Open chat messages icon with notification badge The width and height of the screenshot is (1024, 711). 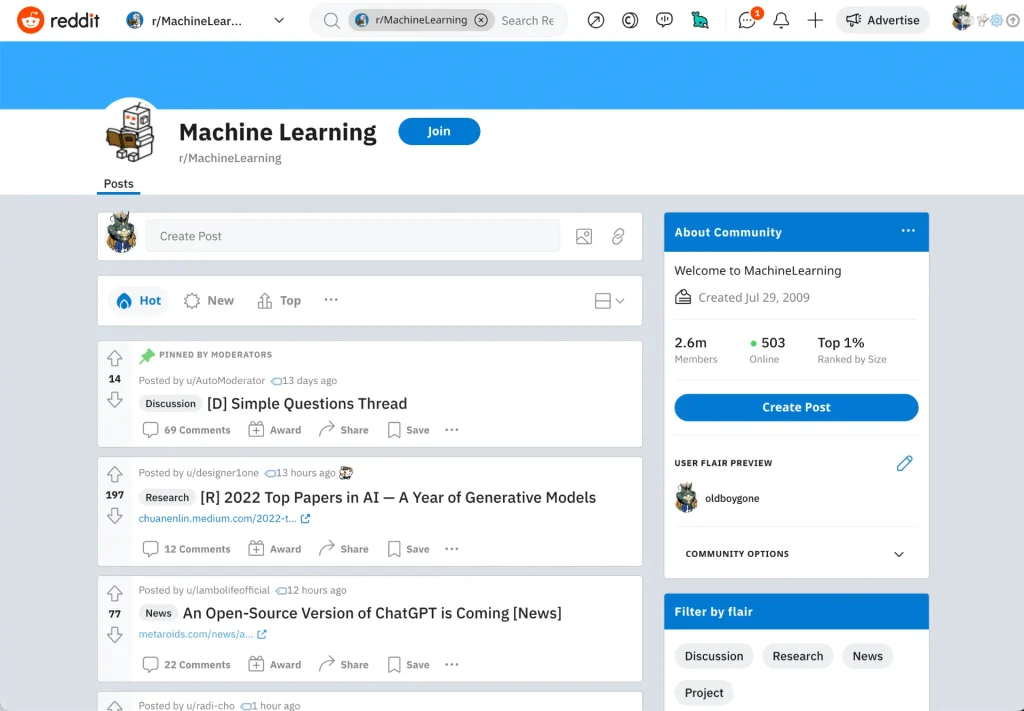(747, 20)
